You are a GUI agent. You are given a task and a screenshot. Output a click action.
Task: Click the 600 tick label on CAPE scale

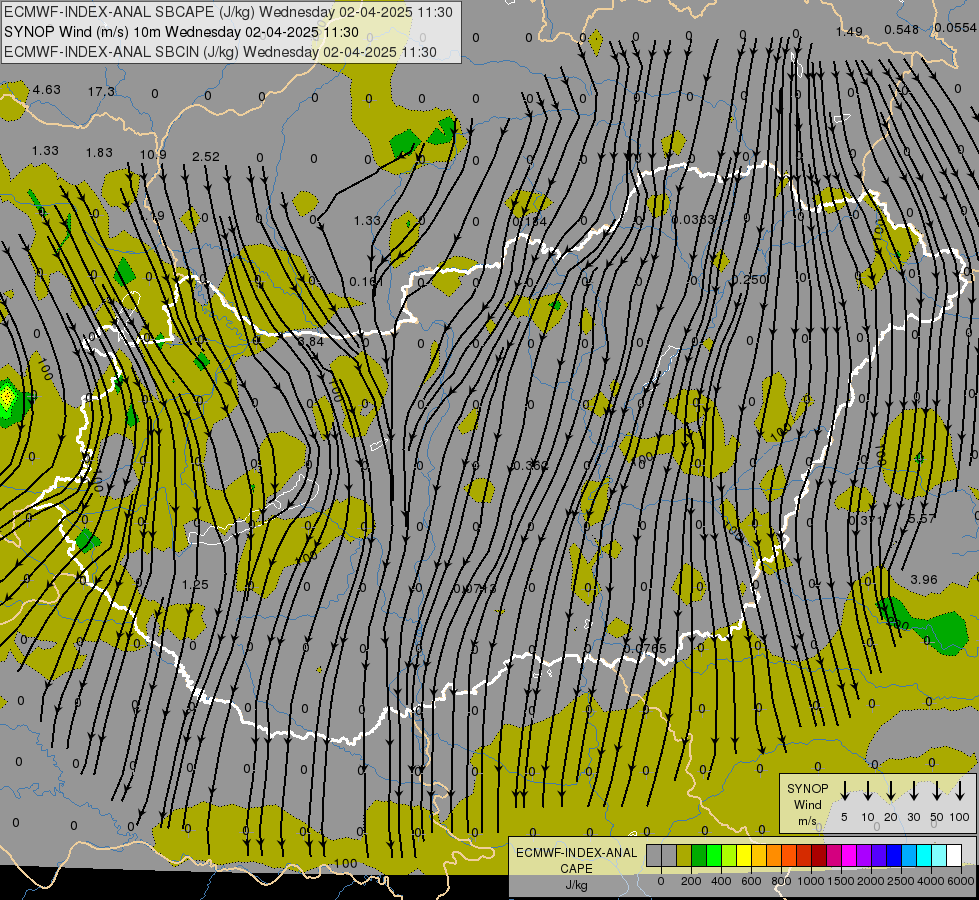pos(751,881)
